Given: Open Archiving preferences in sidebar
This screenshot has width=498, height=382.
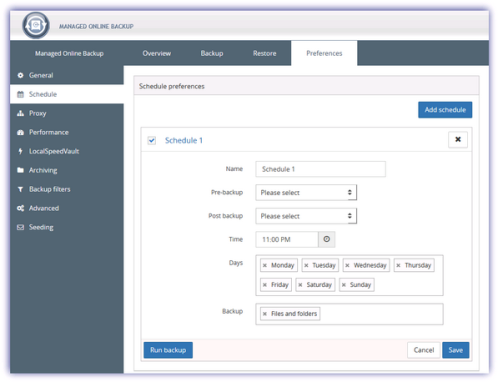Looking at the screenshot, I should pyautogui.click(x=67, y=170).
